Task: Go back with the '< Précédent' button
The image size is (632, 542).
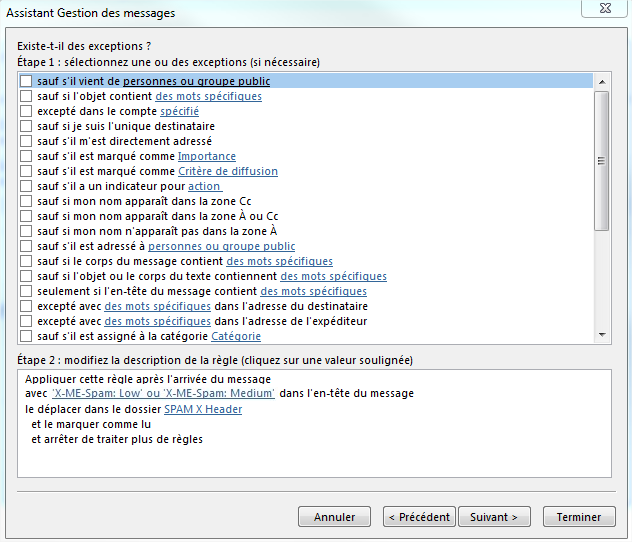Action: pos(419,517)
